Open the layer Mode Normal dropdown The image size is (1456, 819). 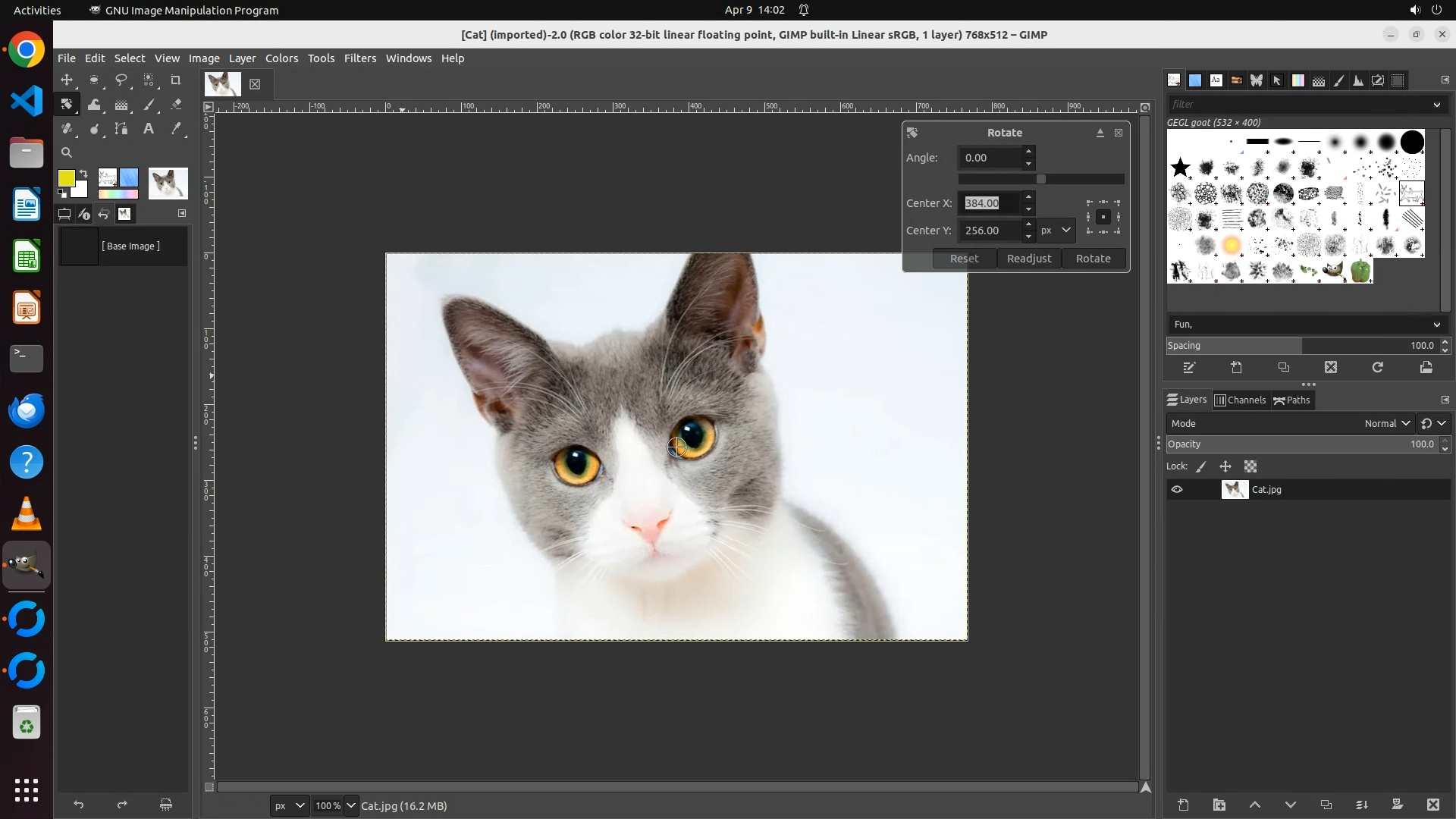[x=1386, y=424]
